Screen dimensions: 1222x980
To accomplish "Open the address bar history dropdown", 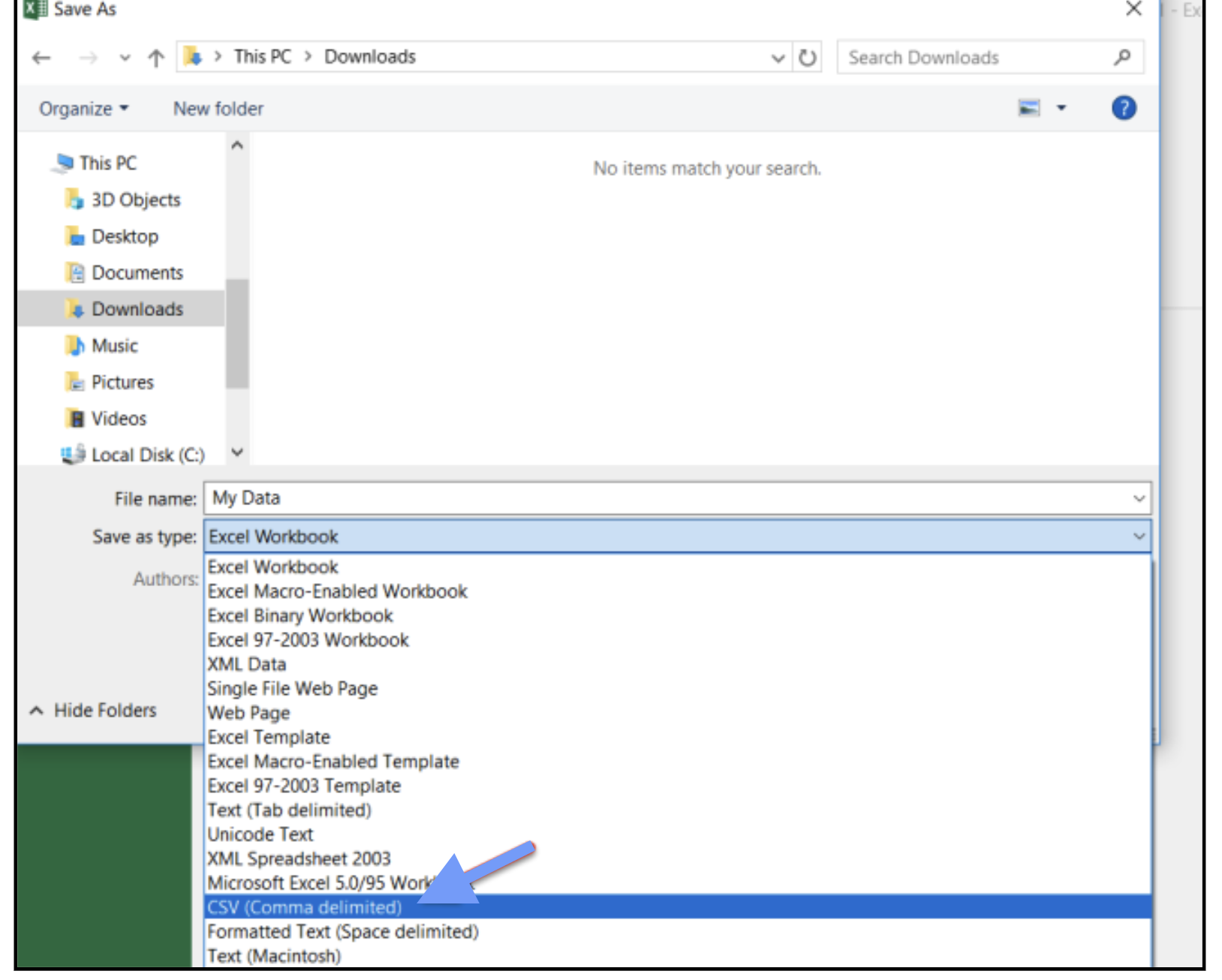I will (778, 58).
